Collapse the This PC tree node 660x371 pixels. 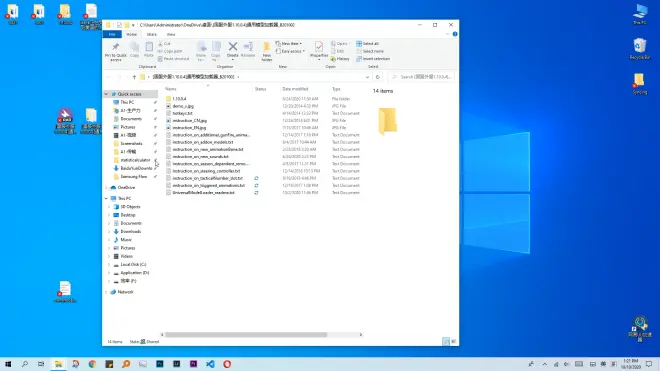point(106,198)
